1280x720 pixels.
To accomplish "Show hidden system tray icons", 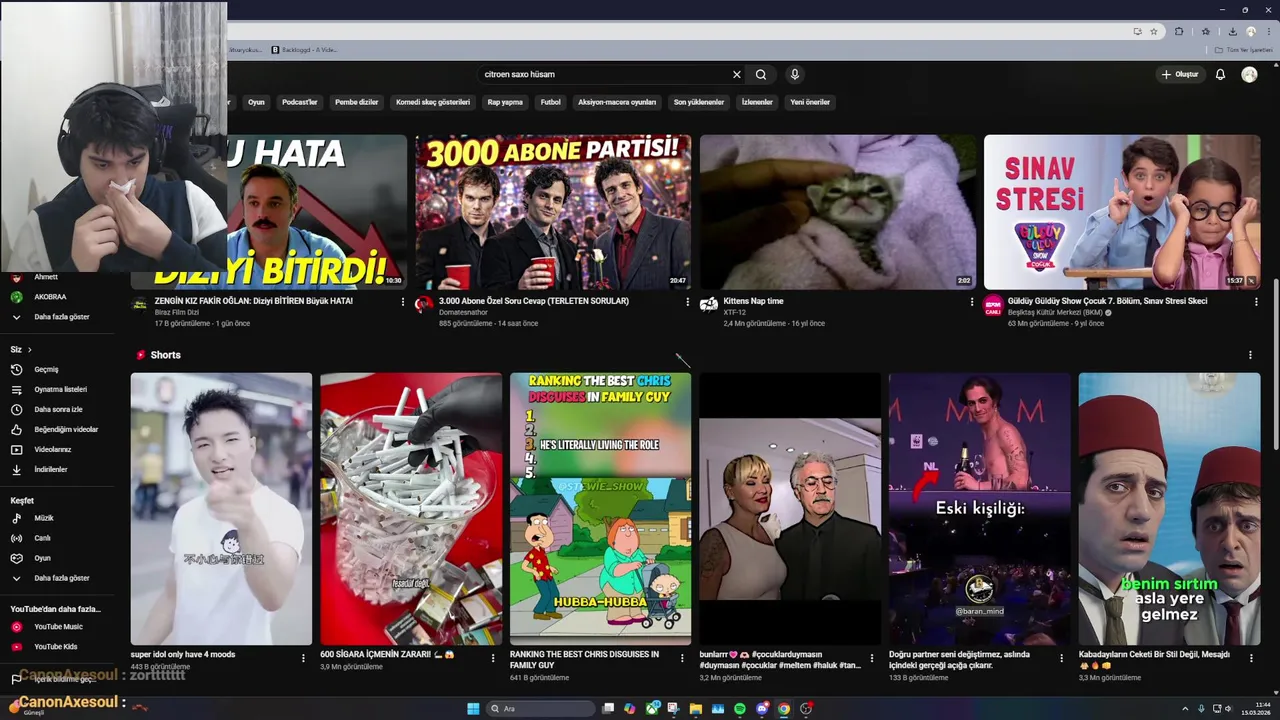I will point(1186,709).
